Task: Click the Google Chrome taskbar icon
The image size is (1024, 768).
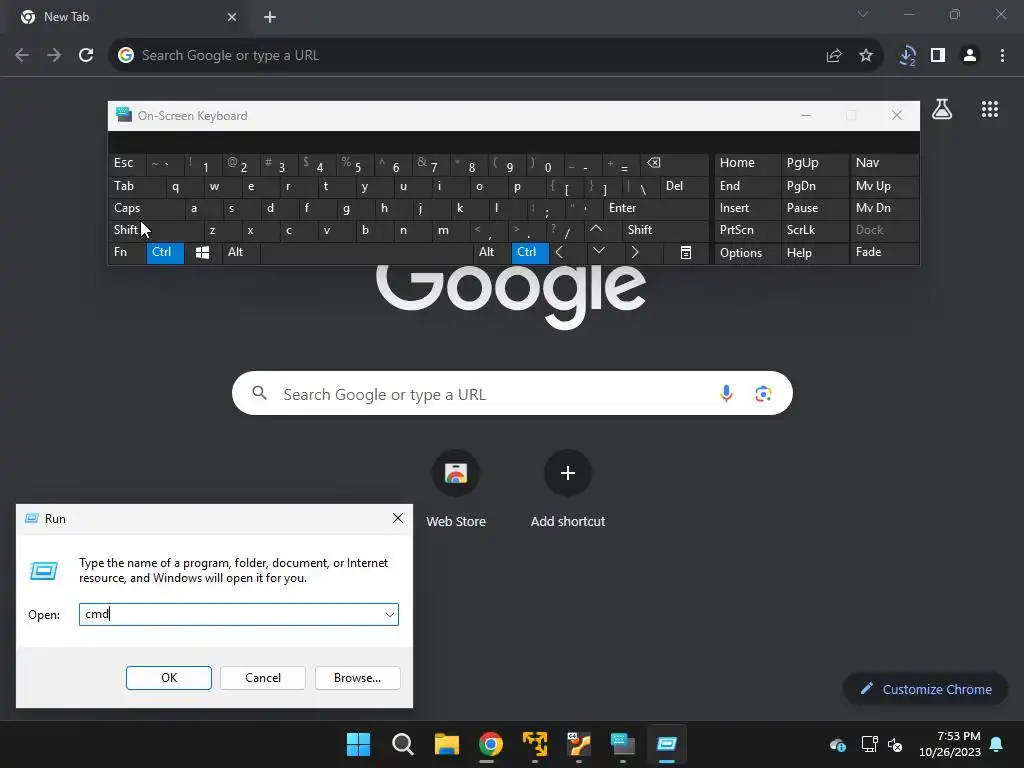Action: click(490, 744)
